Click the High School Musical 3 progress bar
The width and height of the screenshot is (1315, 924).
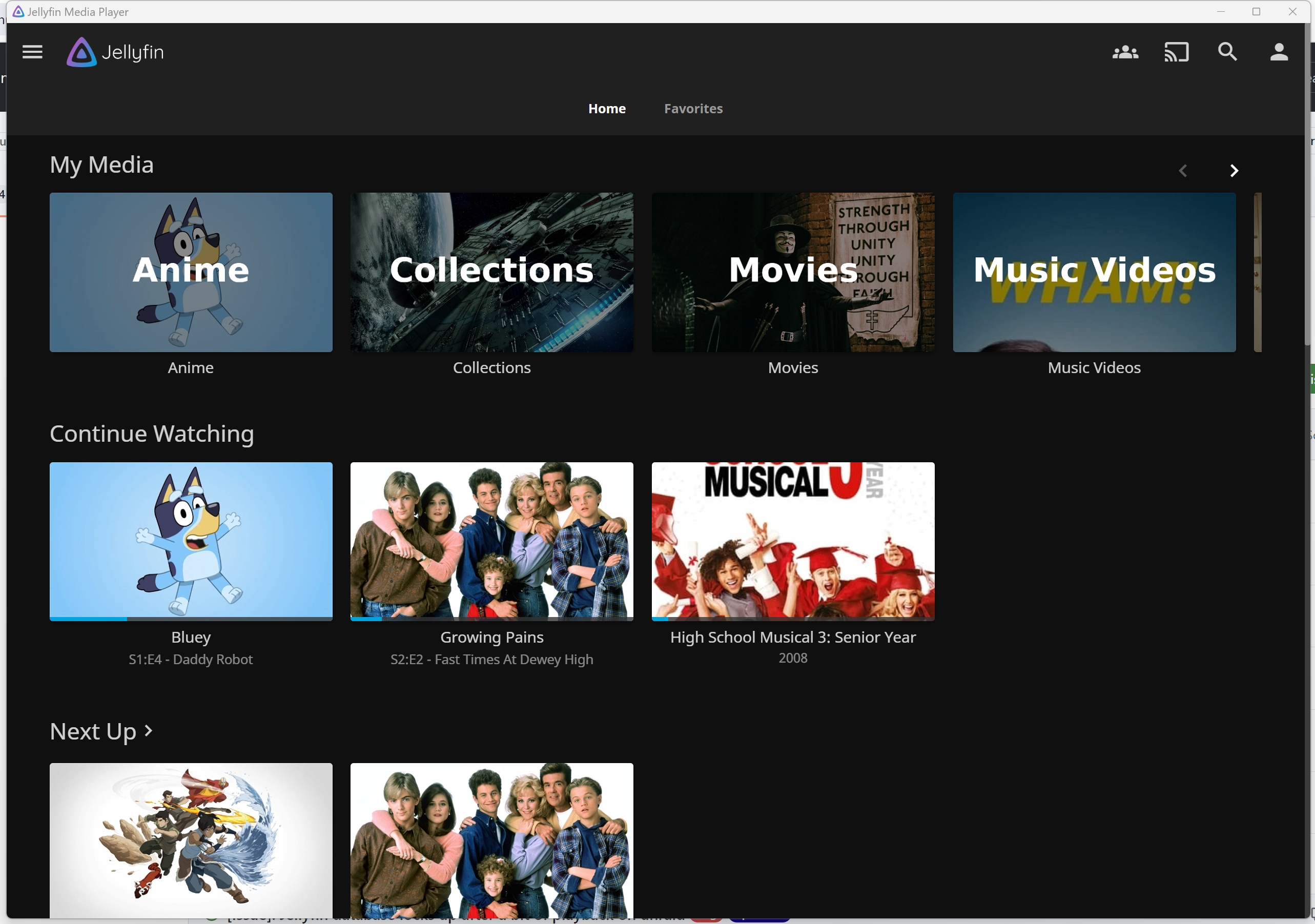pyautogui.click(x=793, y=619)
